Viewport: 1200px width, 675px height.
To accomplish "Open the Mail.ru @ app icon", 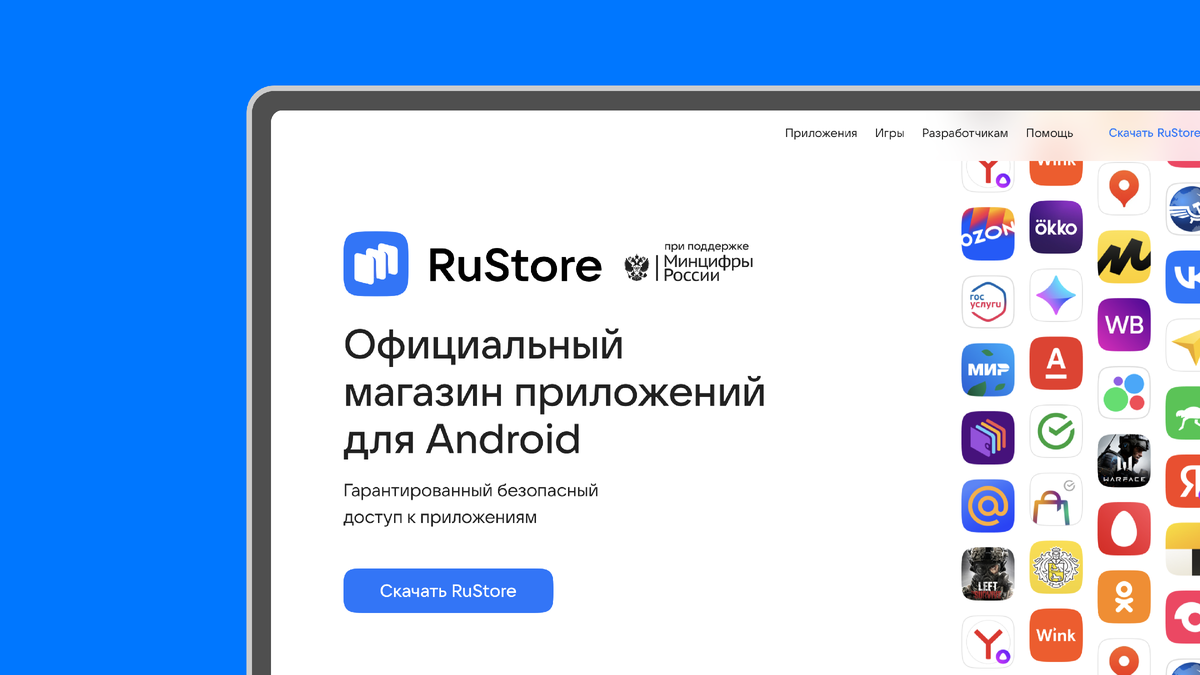I will click(x=988, y=506).
